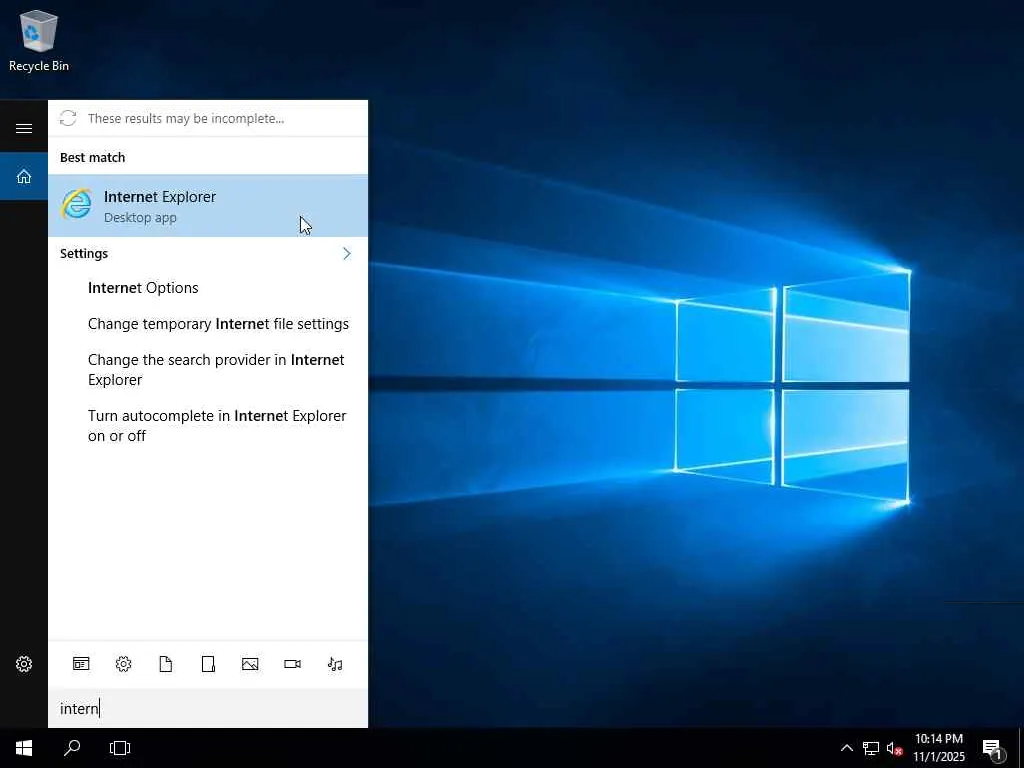This screenshot has width=1024, height=768.
Task: Click the Windows Start button
Action: point(24,748)
